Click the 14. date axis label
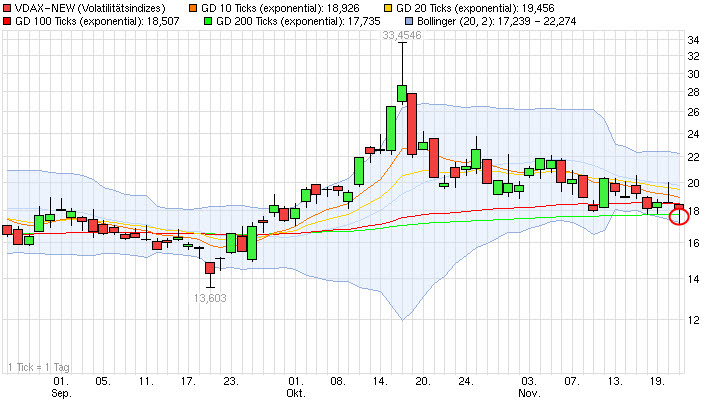713x402 pixels. click(x=380, y=381)
